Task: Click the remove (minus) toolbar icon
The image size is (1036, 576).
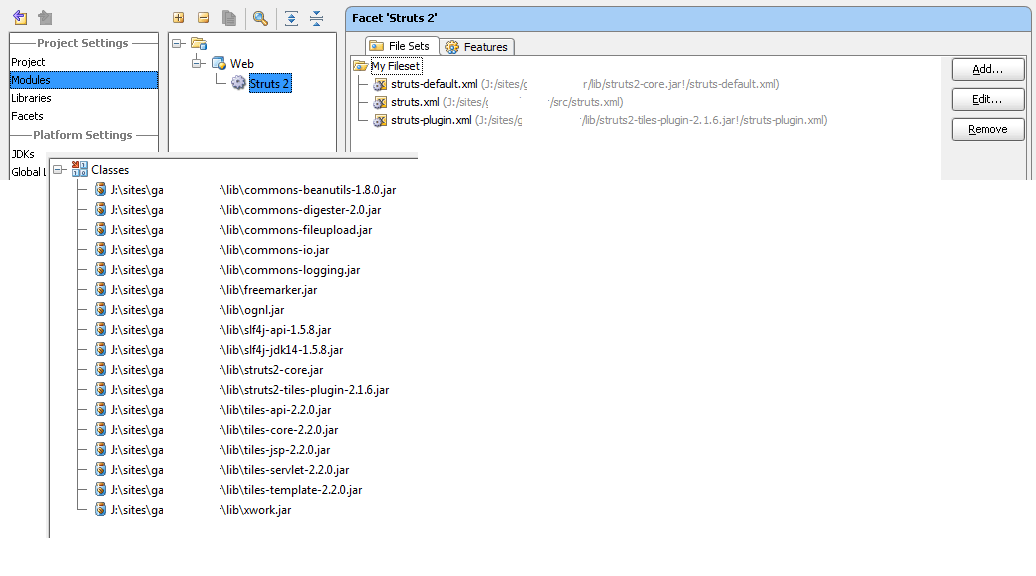Action: pyautogui.click(x=204, y=18)
